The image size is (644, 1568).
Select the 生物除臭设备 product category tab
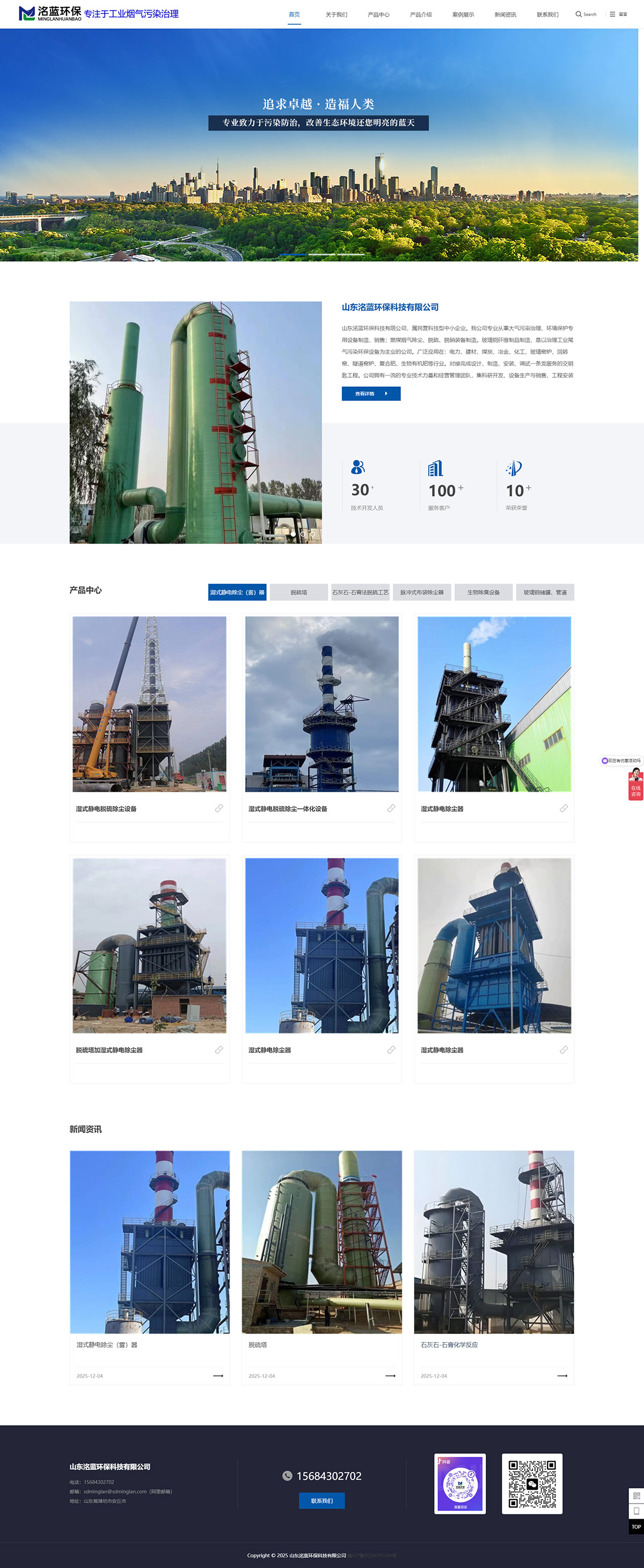pyautogui.click(x=484, y=592)
